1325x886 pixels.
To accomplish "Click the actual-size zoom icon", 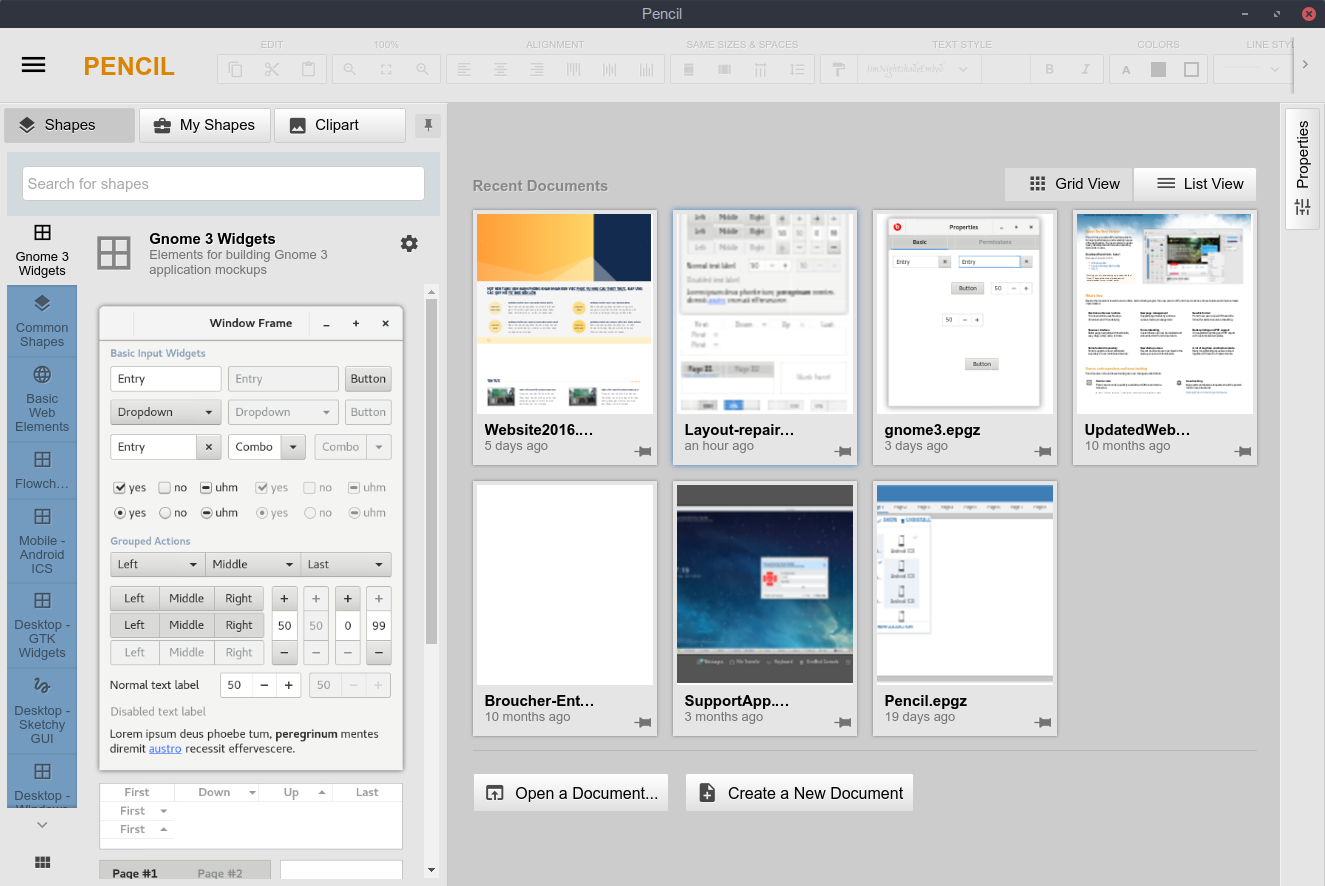I will coord(386,69).
